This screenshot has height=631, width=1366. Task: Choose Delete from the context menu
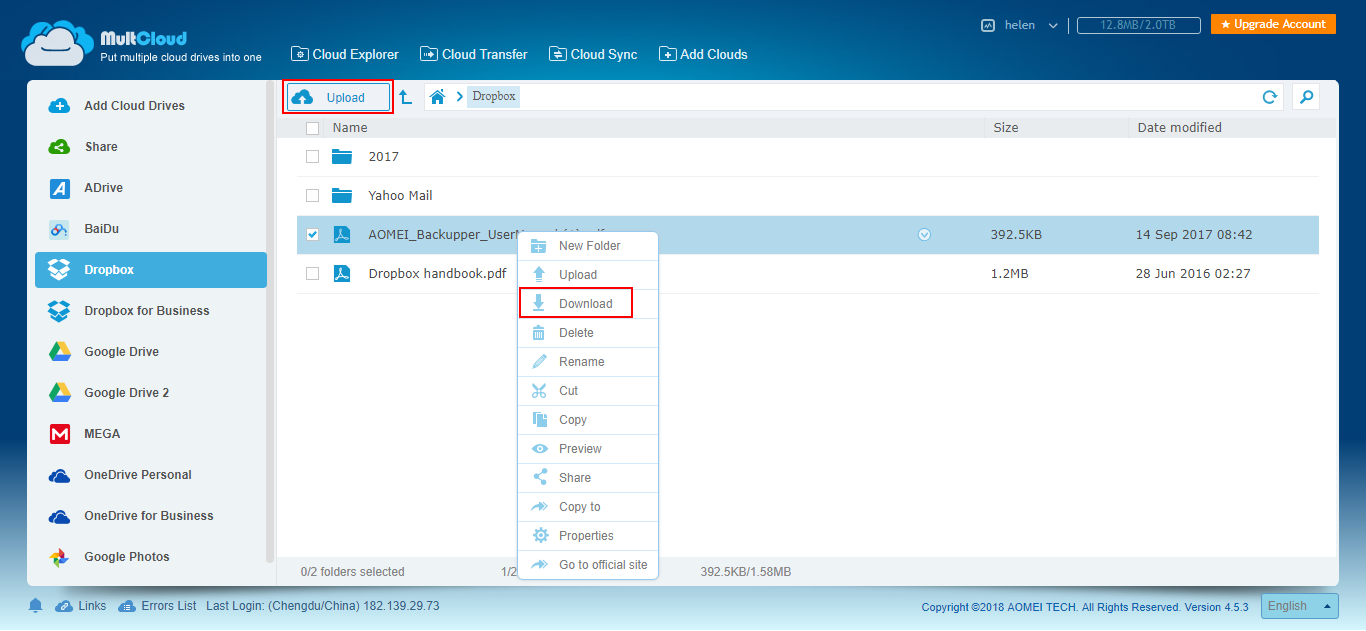(588, 333)
